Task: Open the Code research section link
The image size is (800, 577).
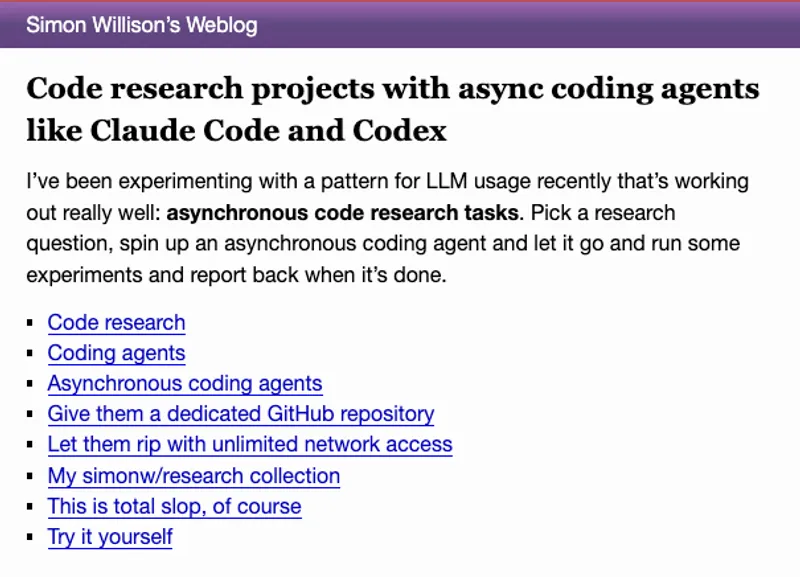Action: (116, 323)
